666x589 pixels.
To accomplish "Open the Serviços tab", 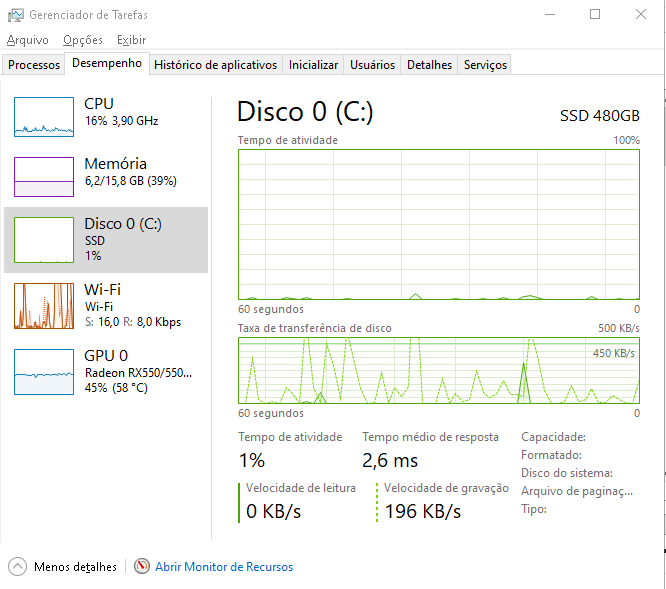I will point(485,65).
